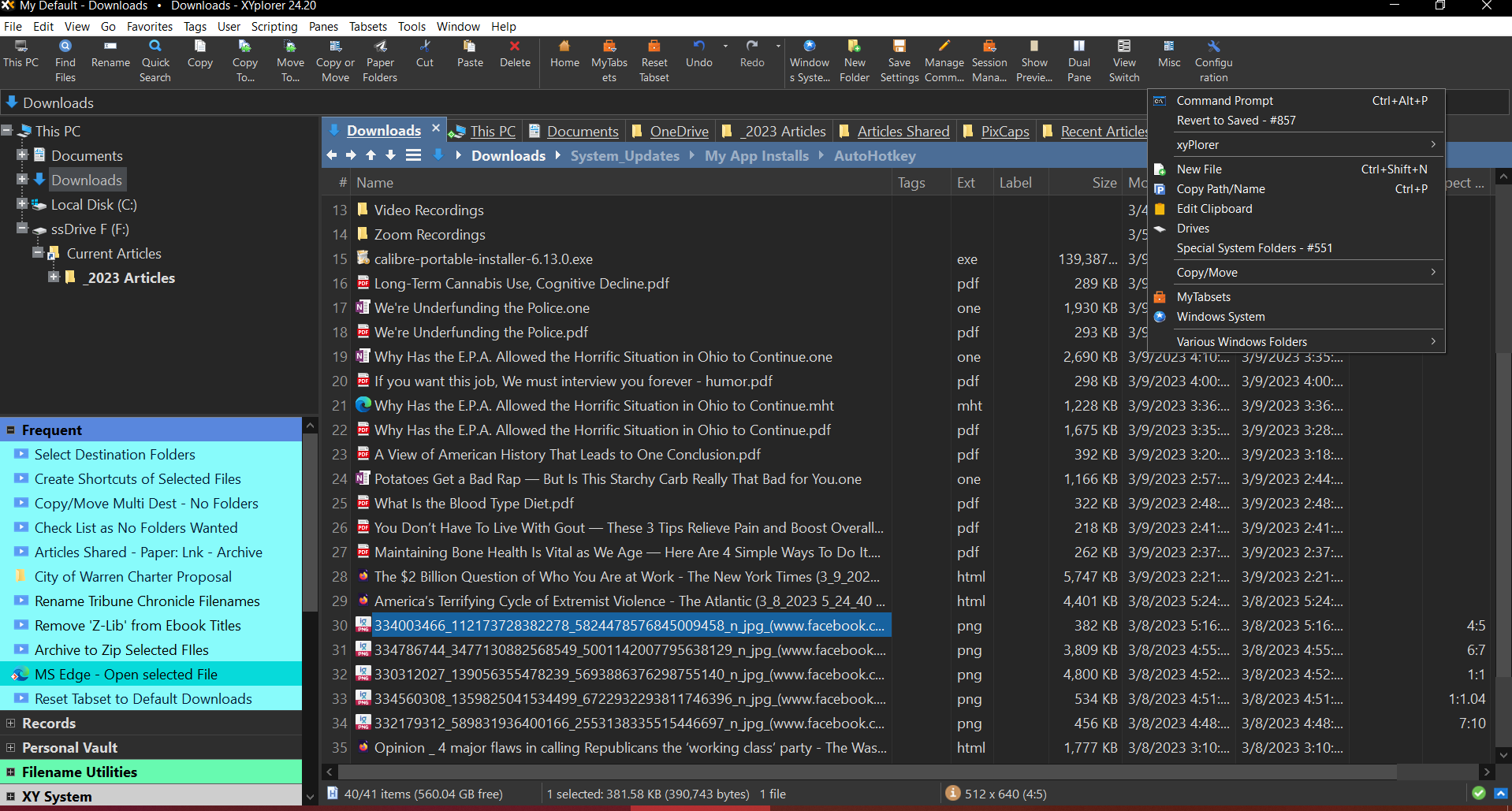The image size is (1512, 811).
Task: Open the Tabsets menu
Action: 368,26
